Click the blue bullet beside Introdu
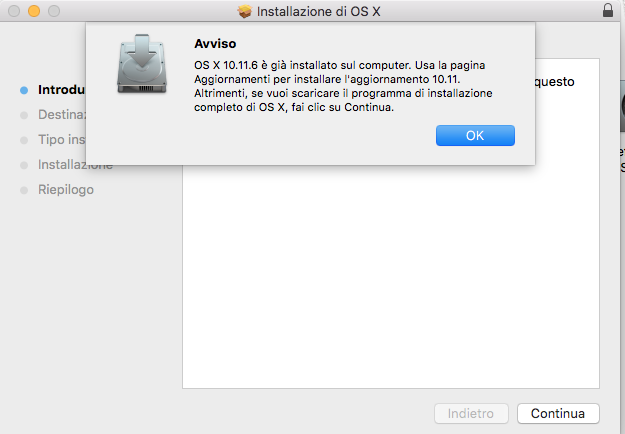 point(24,90)
